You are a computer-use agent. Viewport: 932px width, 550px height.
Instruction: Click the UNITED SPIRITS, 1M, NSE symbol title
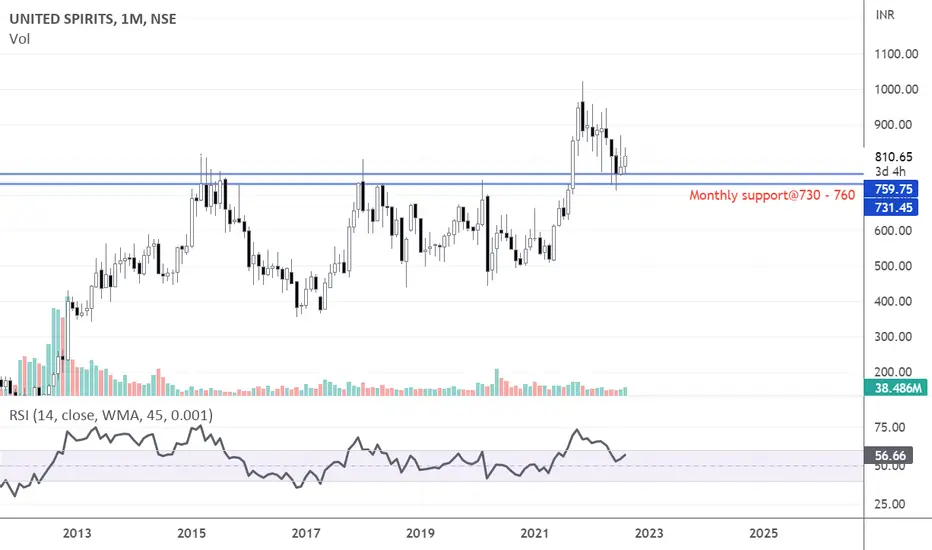tap(93, 19)
